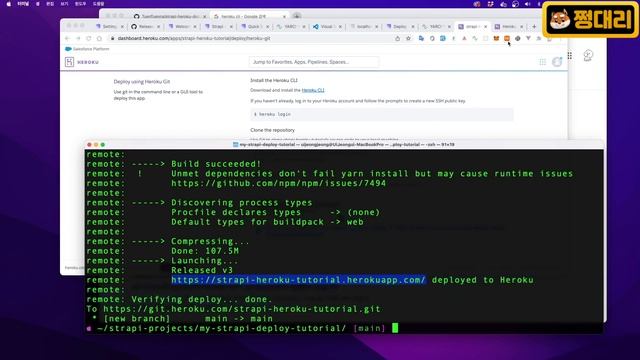Select the heroku cli Google tab in the rear window

249,16
